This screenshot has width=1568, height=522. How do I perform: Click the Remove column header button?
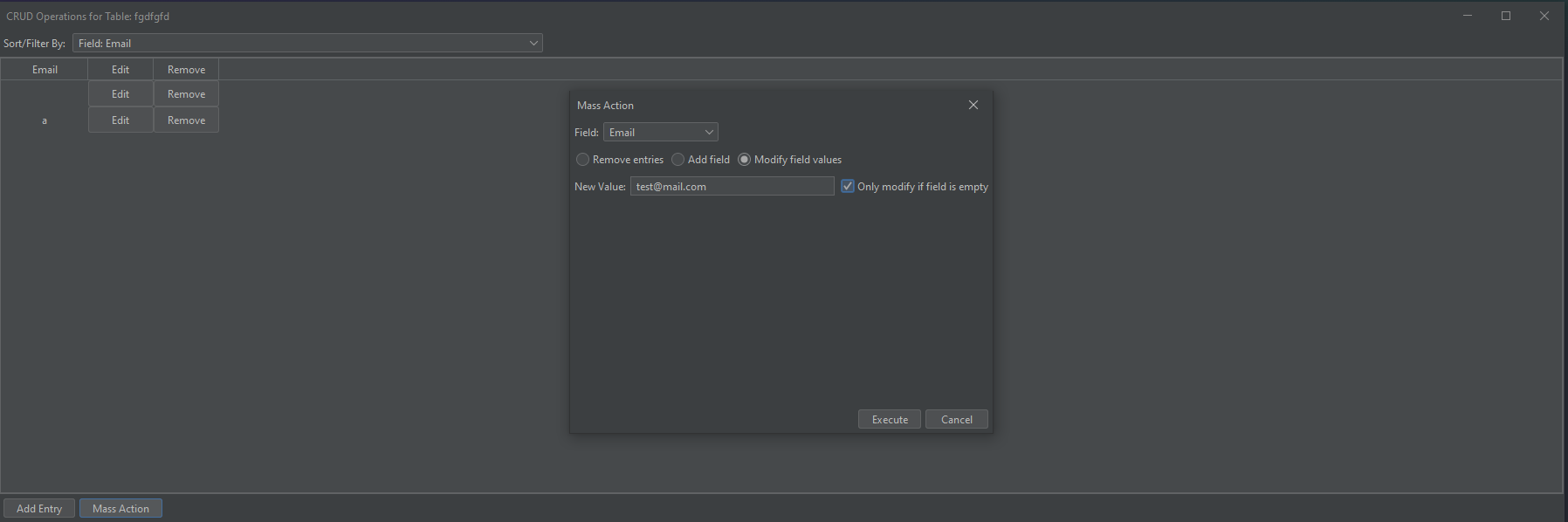point(186,70)
